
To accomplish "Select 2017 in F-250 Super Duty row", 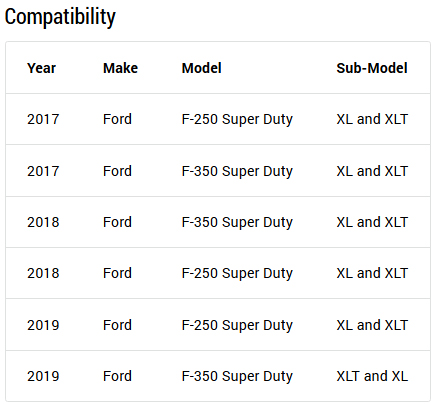I will pyautogui.click(x=43, y=119).
